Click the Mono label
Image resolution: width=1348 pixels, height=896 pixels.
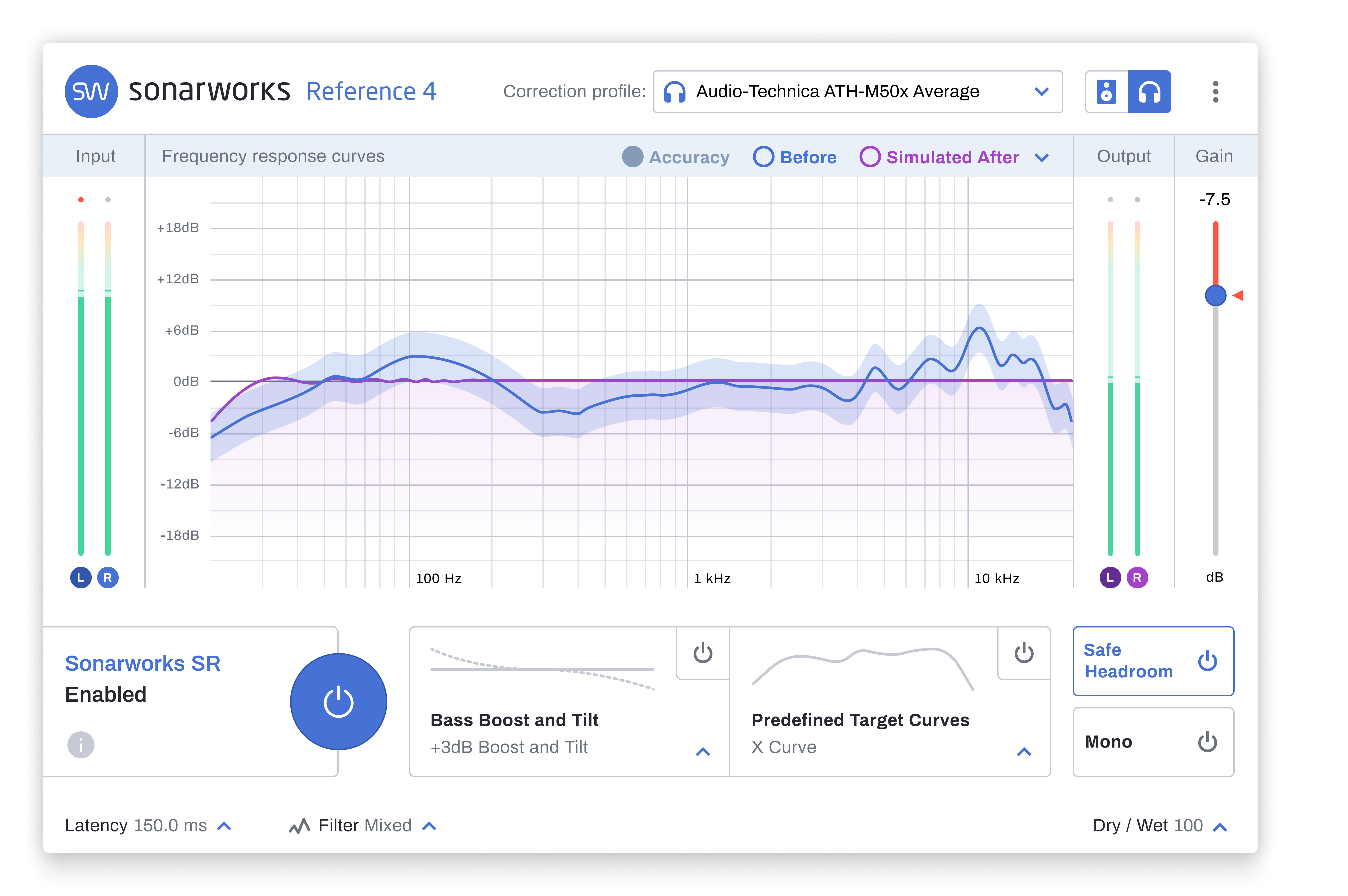tap(1108, 742)
